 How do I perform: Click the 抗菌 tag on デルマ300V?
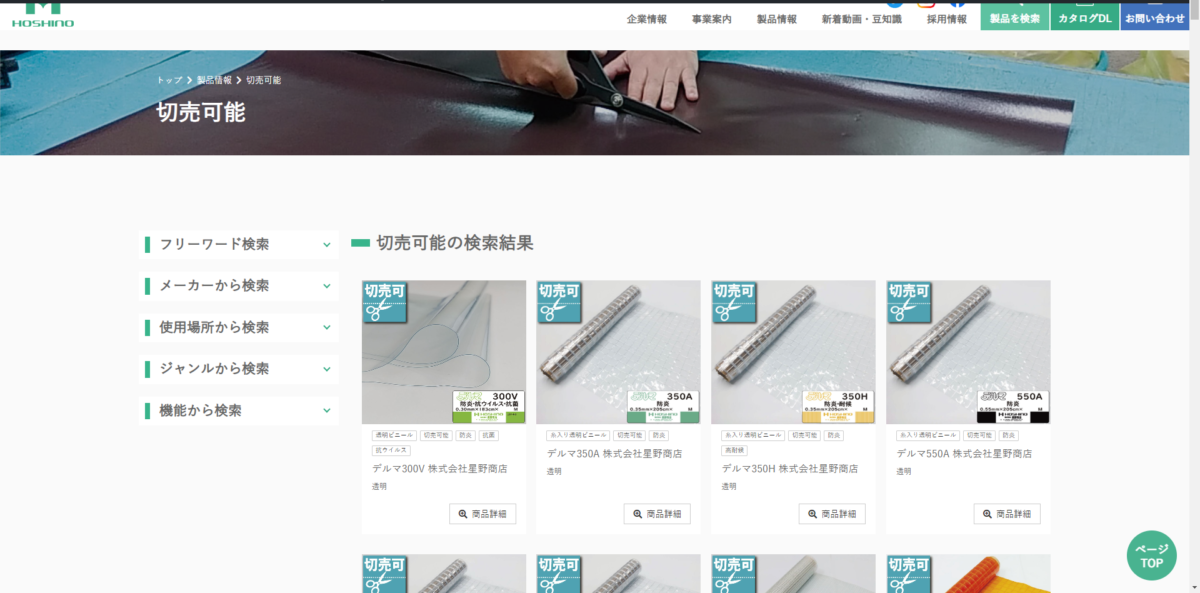click(489, 436)
